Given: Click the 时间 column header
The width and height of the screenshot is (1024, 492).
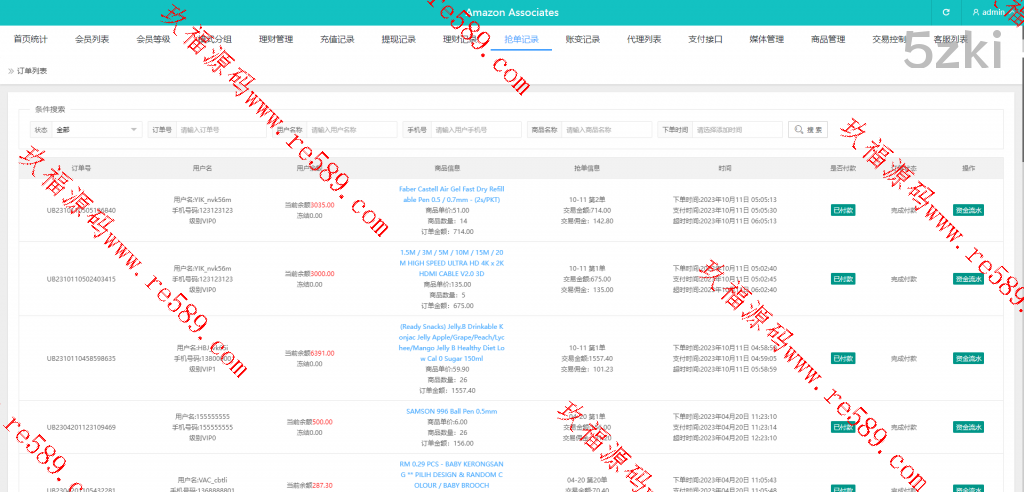Looking at the screenshot, I should 725,168.
